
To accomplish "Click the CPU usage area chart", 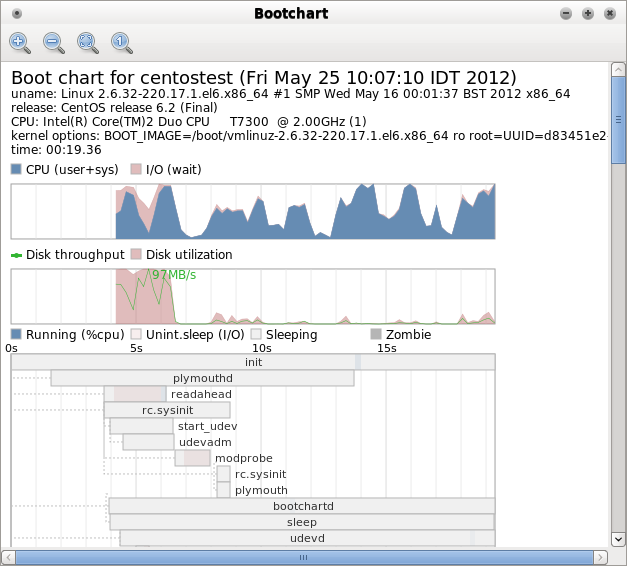I will pos(253,212).
